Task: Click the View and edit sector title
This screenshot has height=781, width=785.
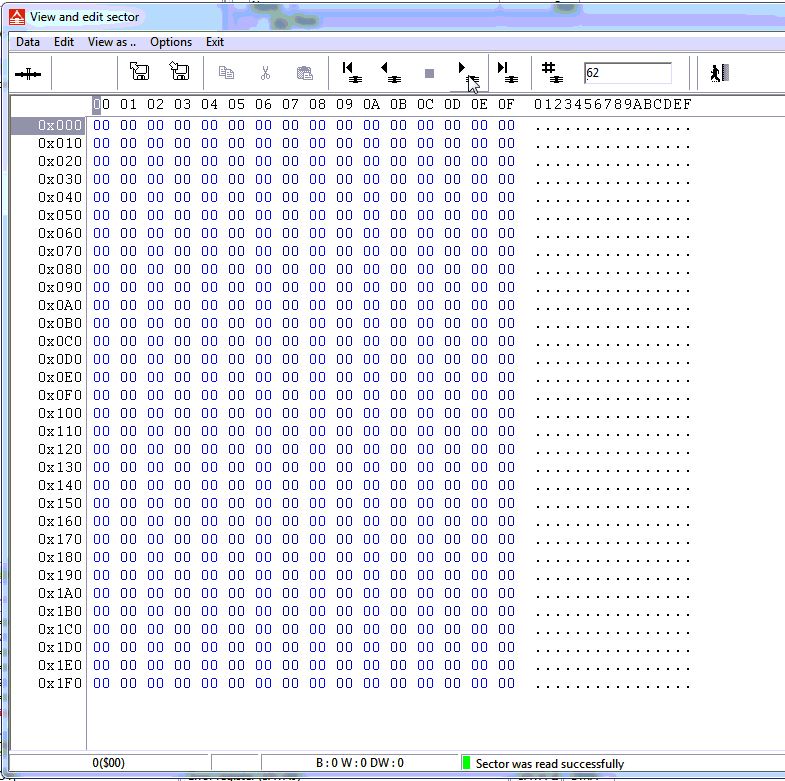Action: (x=84, y=17)
